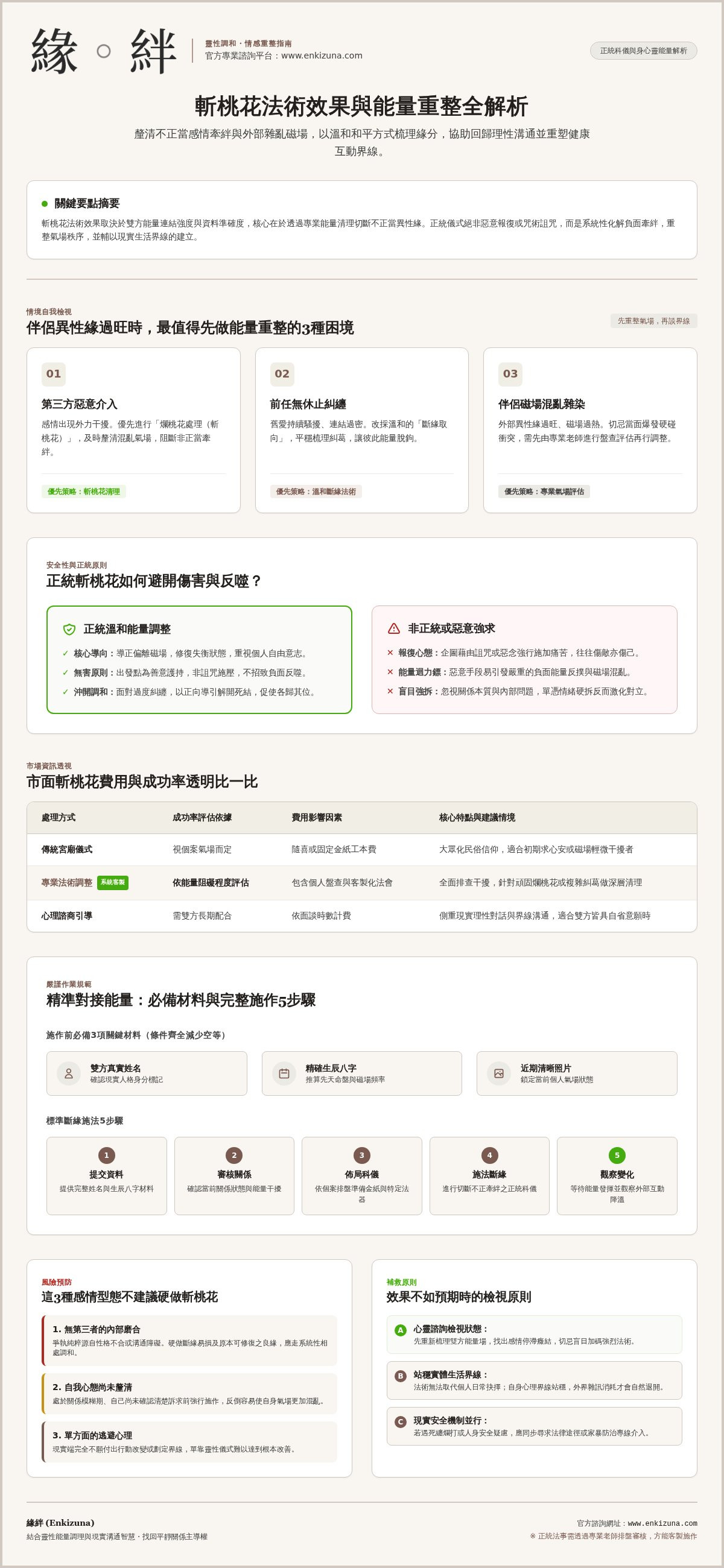The width and height of the screenshot is (724, 1568).
Task: Click the 01 number badge on 第三方惡意介入 card
Action: click(x=54, y=374)
